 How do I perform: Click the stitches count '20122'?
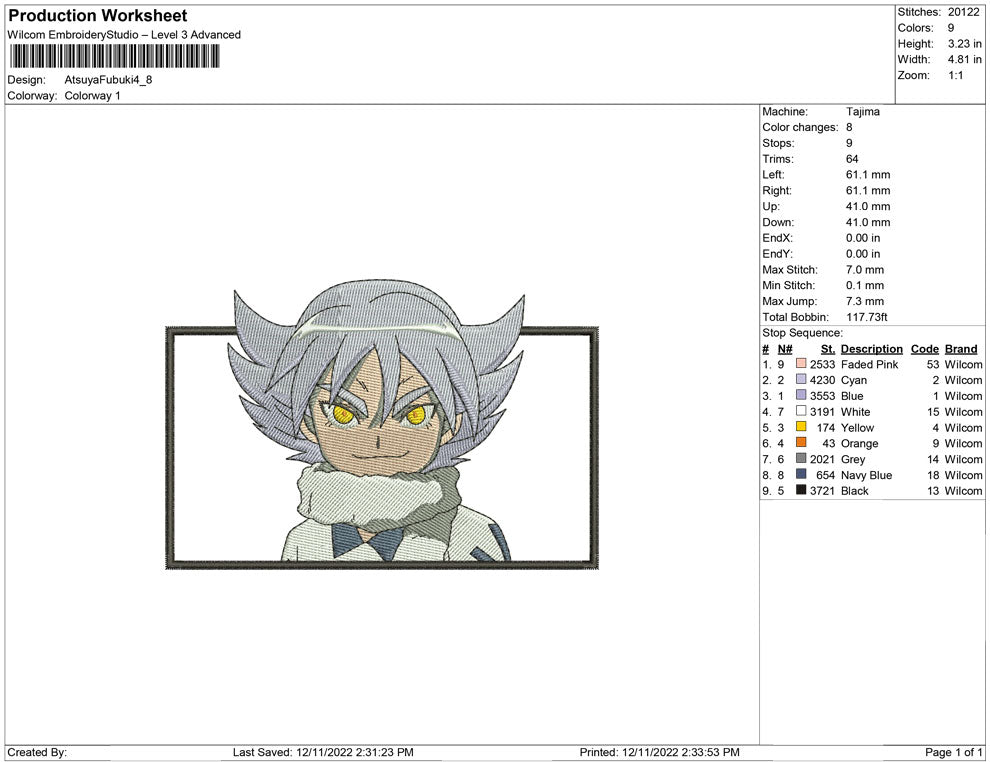[963, 12]
